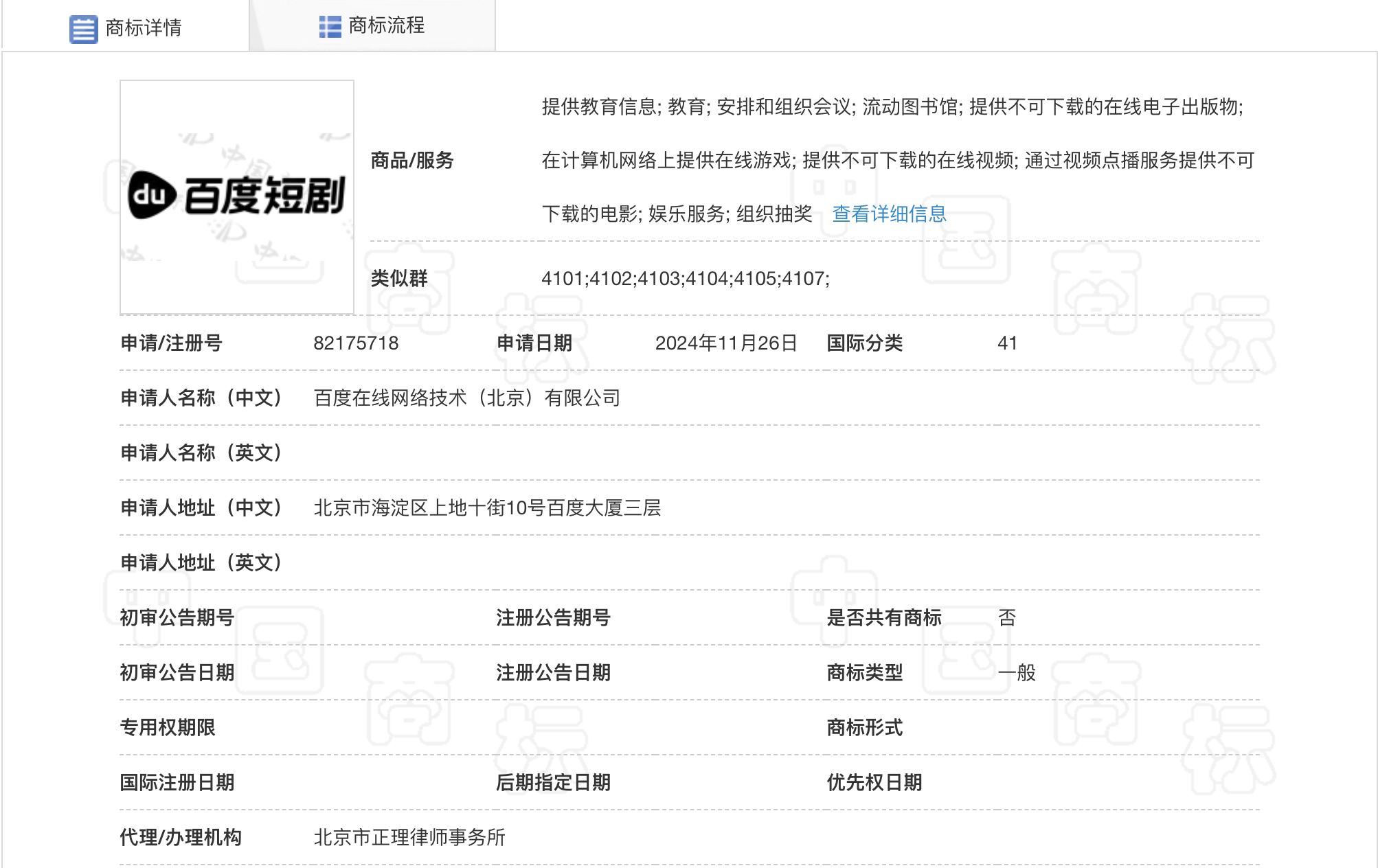This screenshot has width=1378, height=868.
Task: Open the 查看详细信息 link
Action: point(889,214)
